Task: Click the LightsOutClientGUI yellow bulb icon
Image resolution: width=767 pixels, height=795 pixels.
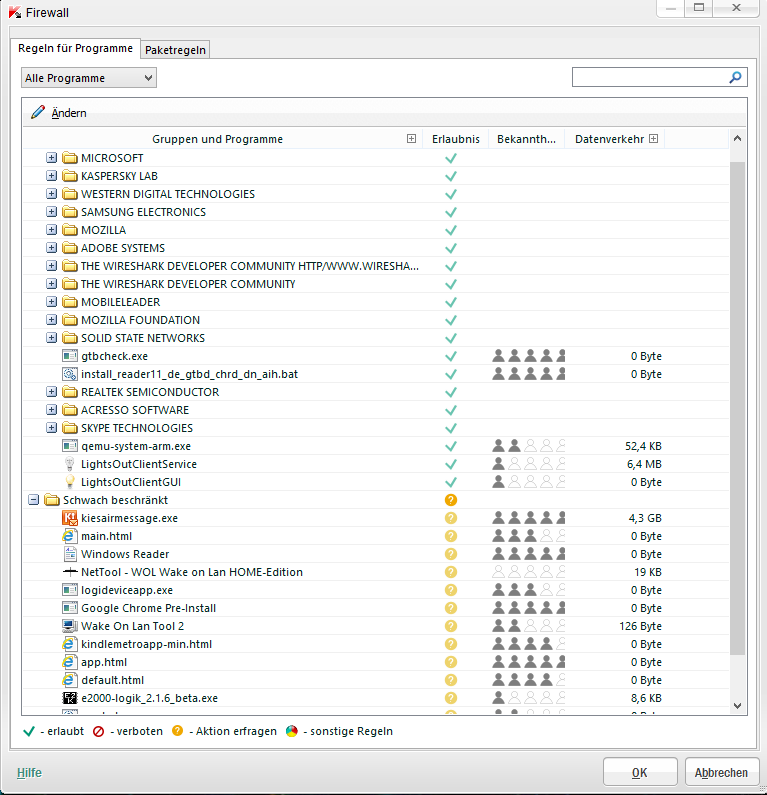Action: pyautogui.click(x=69, y=482)
